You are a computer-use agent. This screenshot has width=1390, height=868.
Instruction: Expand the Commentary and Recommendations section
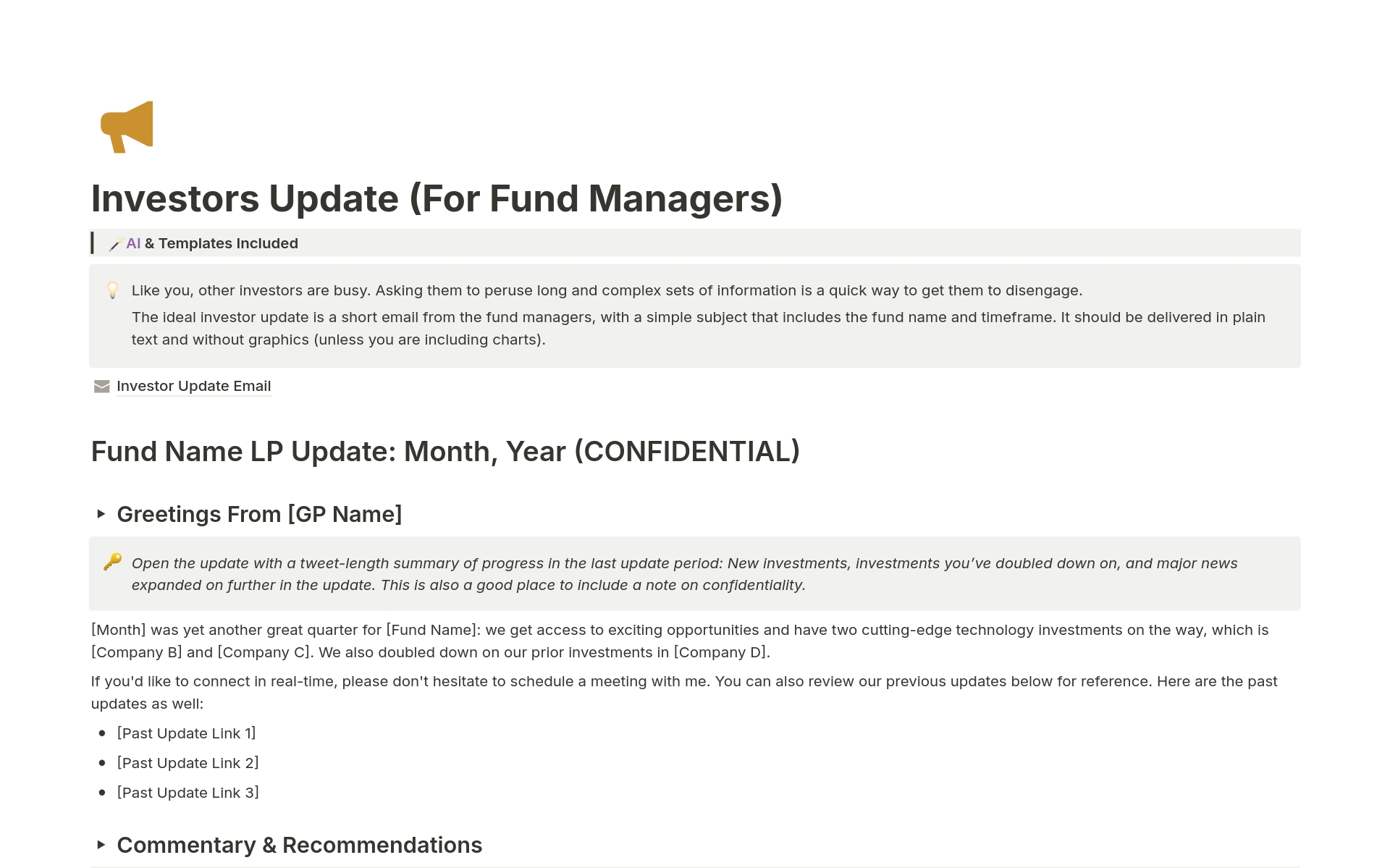point(102,845)
